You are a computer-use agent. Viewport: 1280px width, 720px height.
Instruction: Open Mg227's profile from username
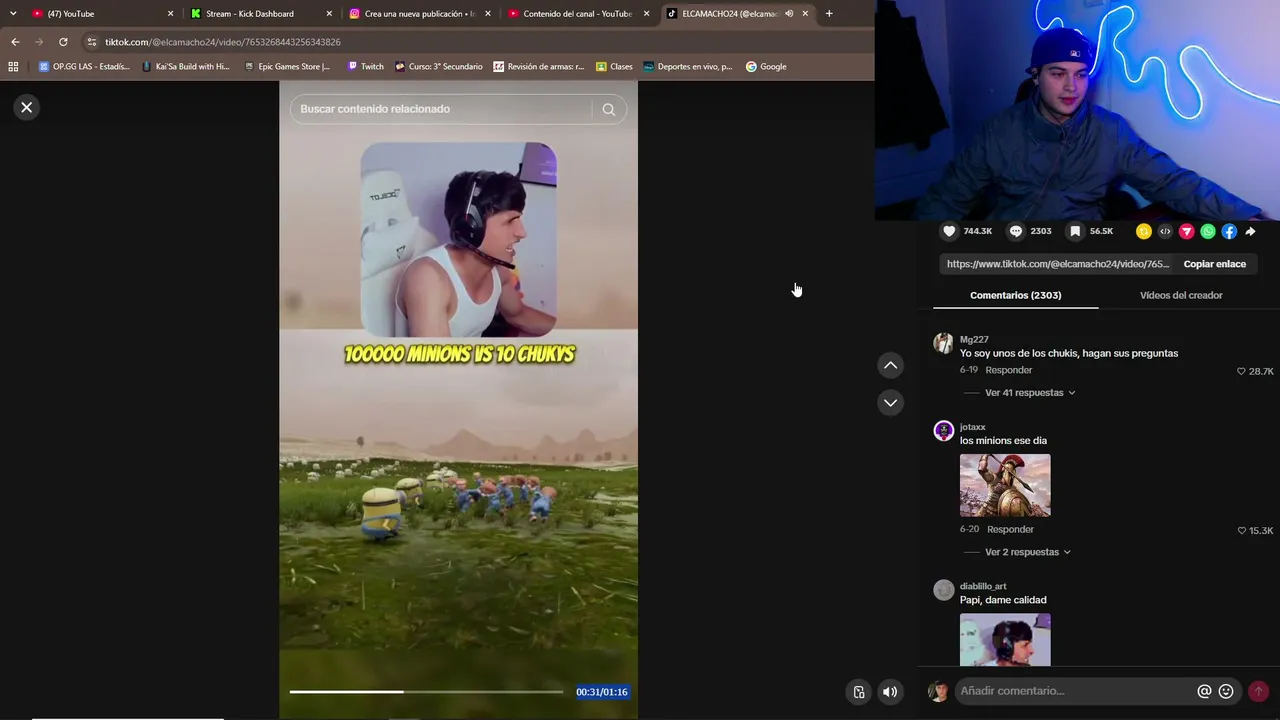coord(974,339)
